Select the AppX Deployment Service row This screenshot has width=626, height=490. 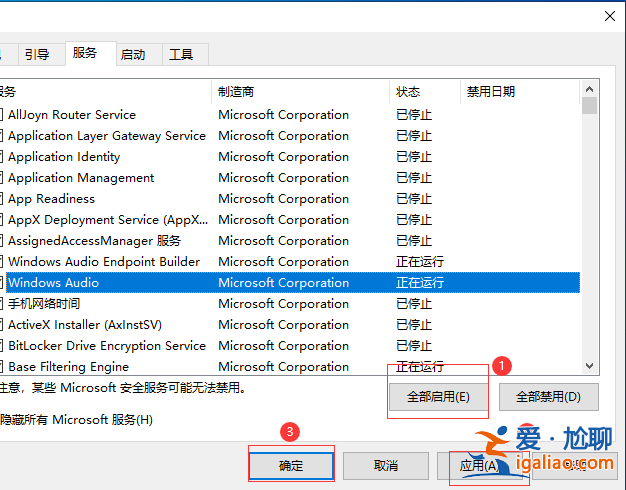pyautogui.click(x=290, y=220)
